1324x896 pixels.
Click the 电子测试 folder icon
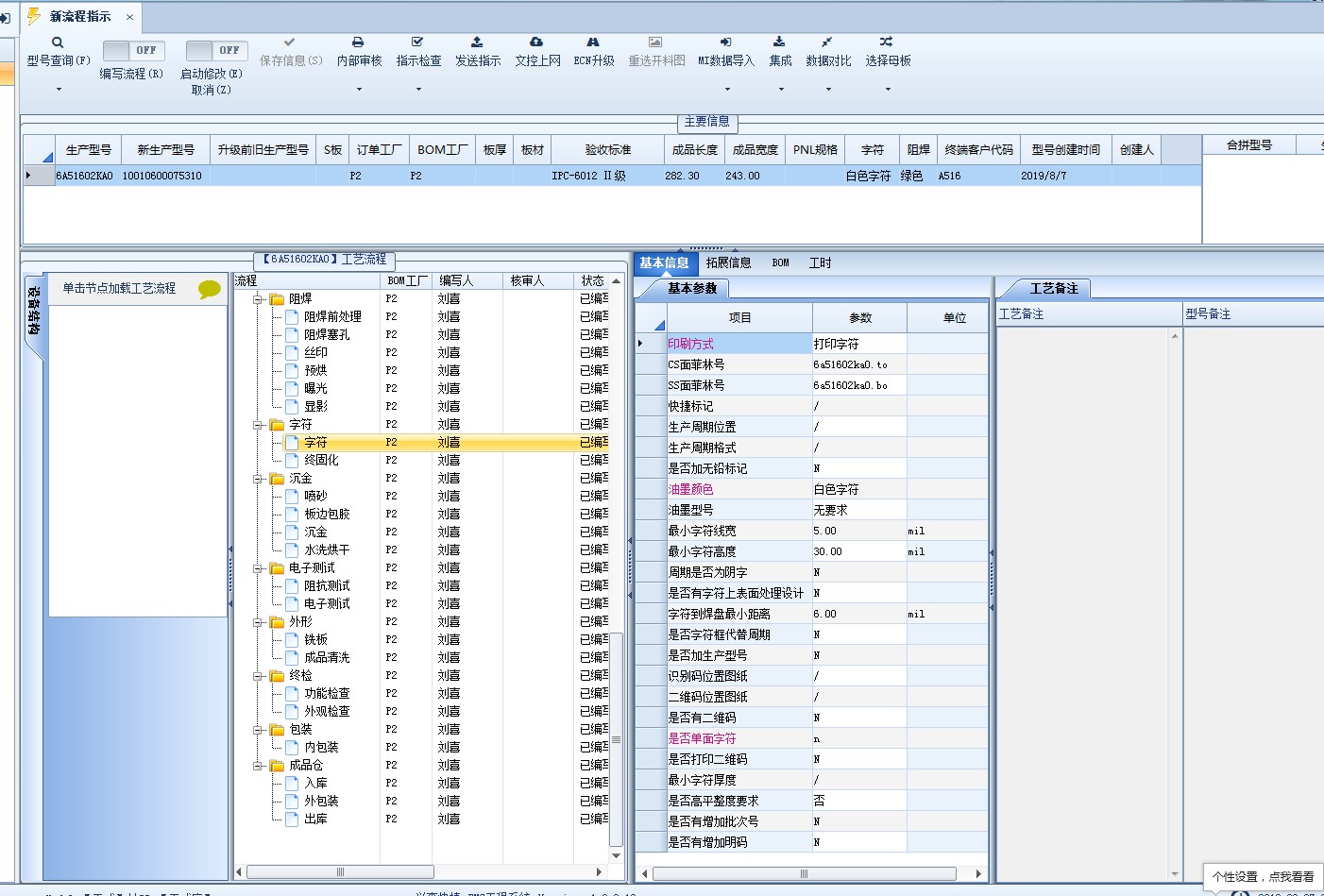(x=277, y=568)
